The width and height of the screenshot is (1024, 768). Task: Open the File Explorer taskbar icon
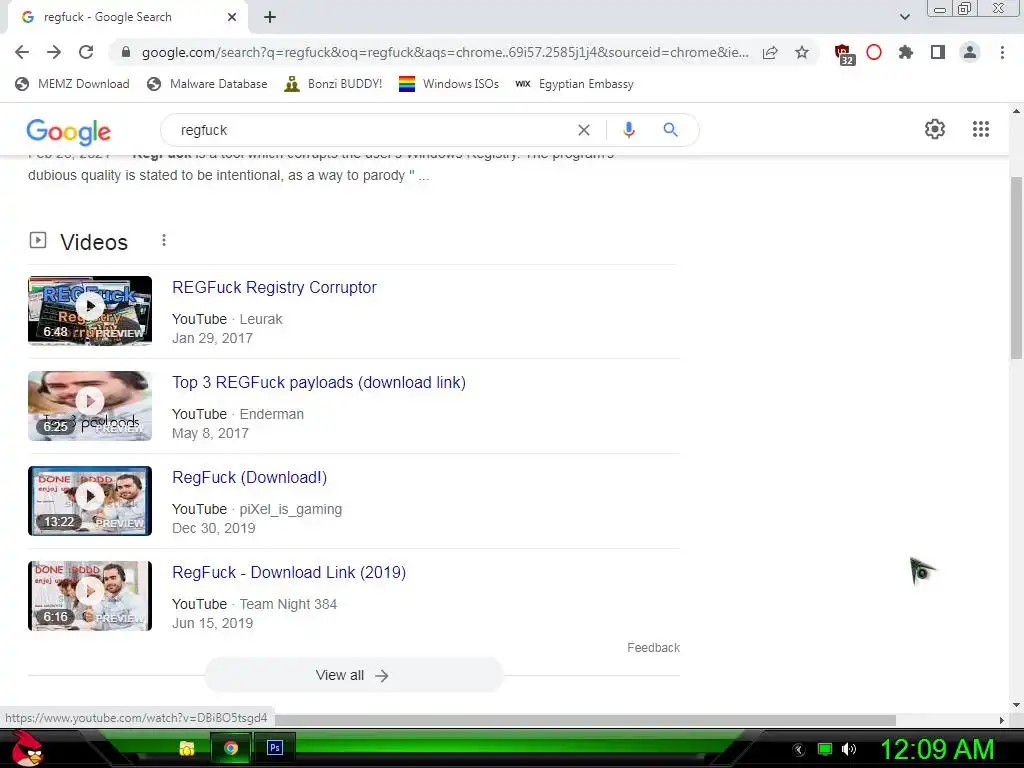point(187,748)
